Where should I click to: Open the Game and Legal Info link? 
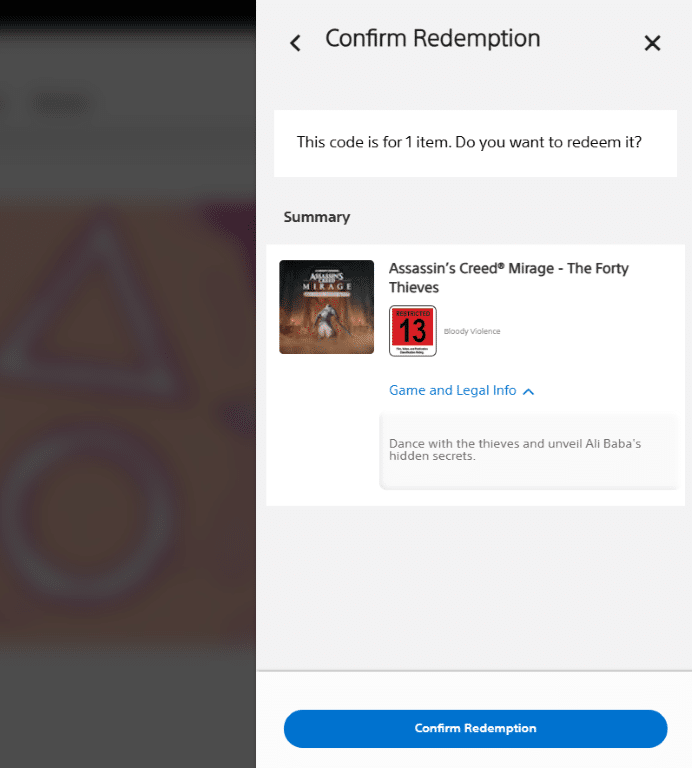453,390
